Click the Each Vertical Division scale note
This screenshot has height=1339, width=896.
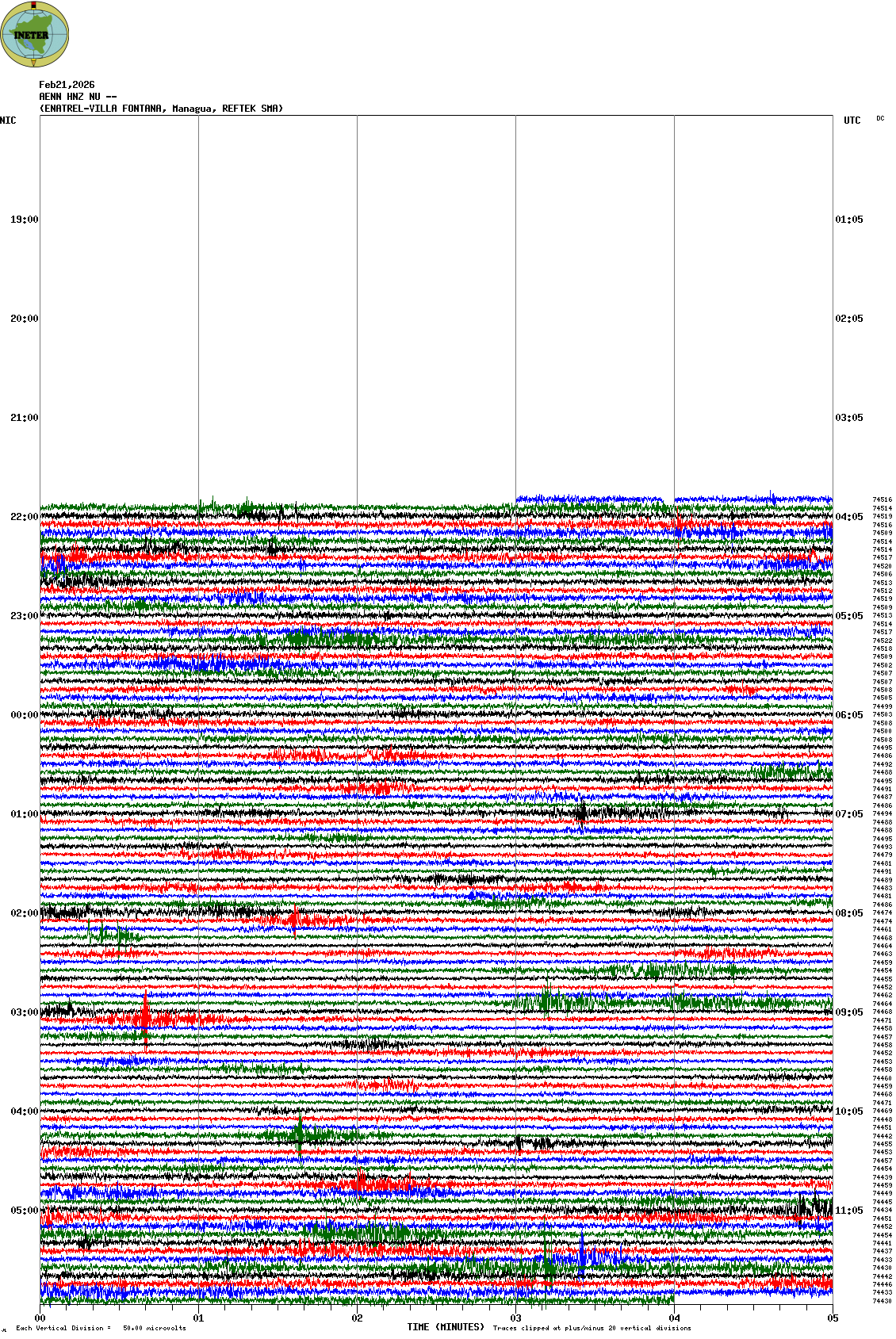click(x=101, y=1328)
